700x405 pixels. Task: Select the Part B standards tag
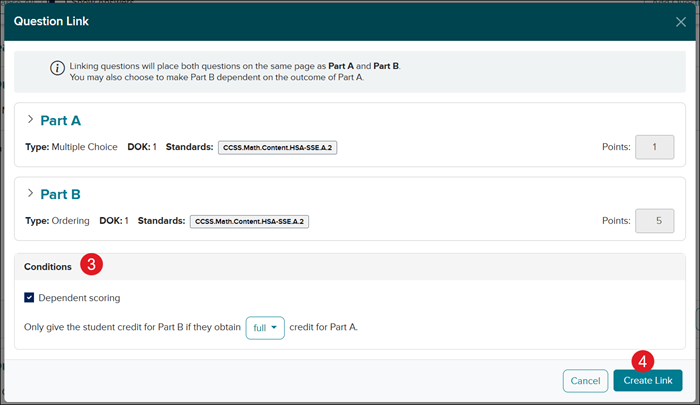click(249, 221)
